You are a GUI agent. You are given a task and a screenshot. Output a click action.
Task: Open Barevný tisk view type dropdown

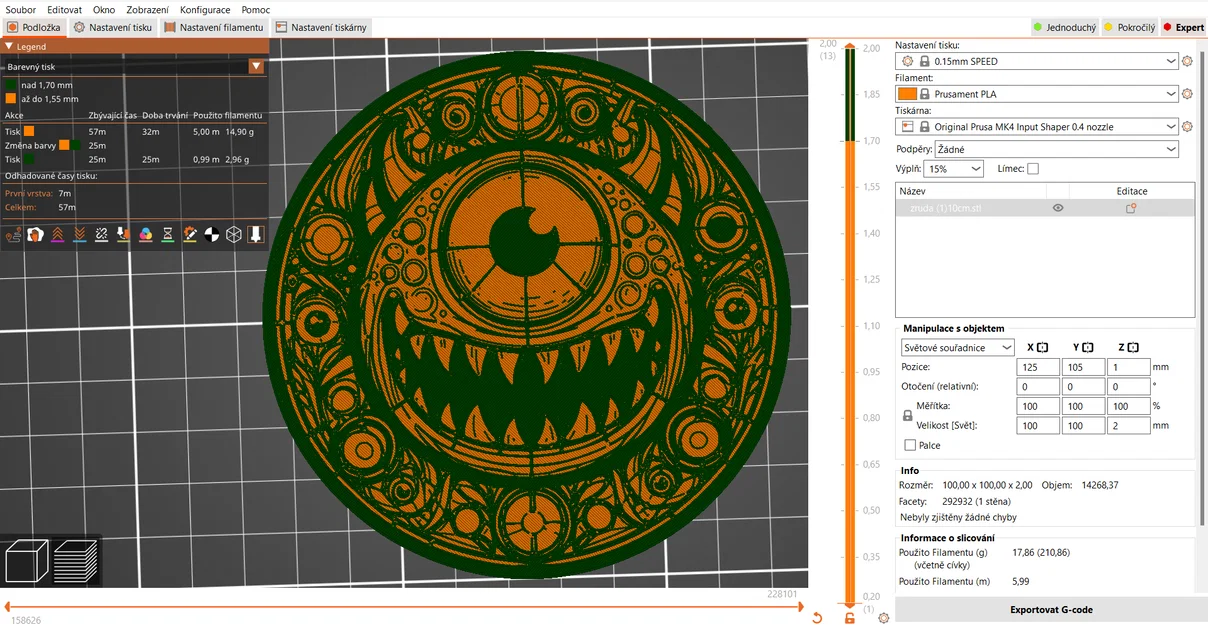tap(257, 66)
